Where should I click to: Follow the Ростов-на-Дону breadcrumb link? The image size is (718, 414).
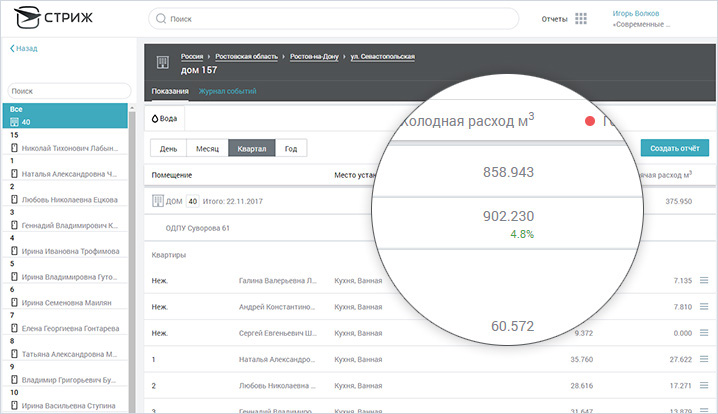click(314, 56)
